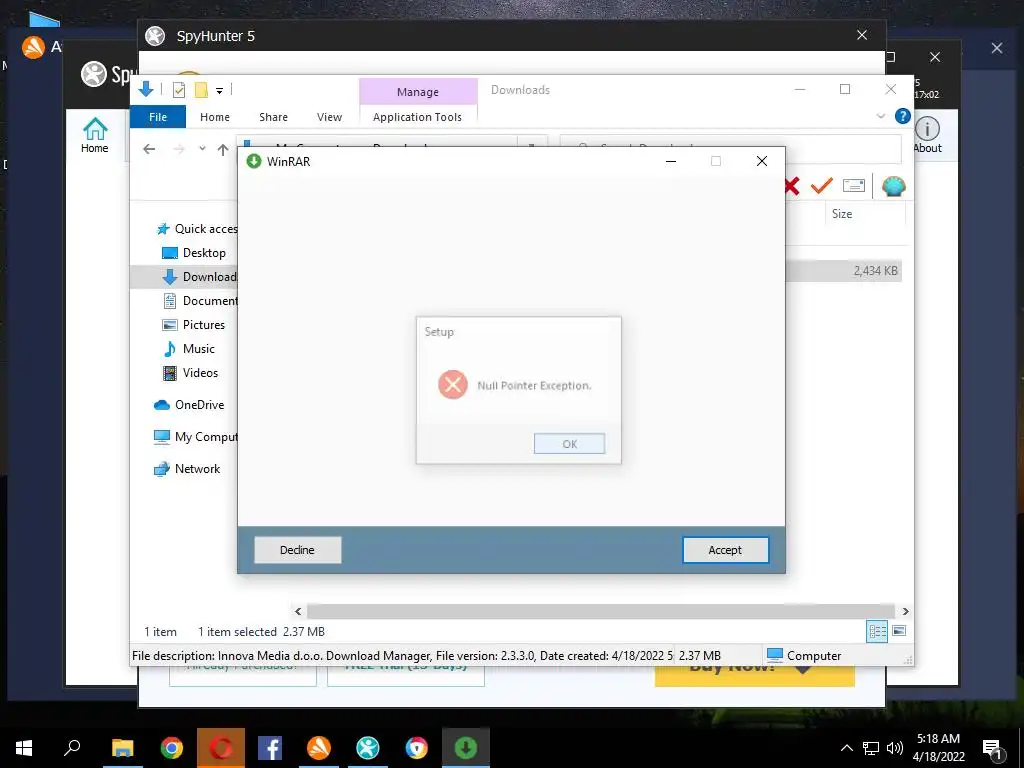Select Documents in navigation pane

(x=200, y=301)
